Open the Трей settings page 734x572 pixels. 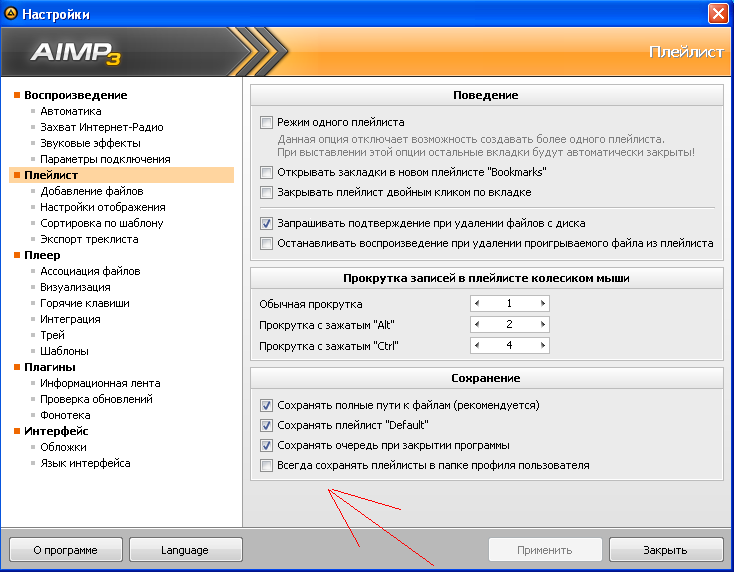pyautogui.click(x=52, y=335)
